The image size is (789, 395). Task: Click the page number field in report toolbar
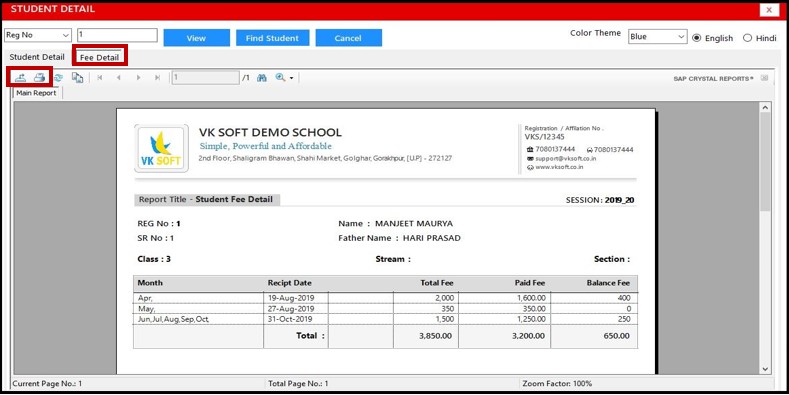tap(206, 77)
